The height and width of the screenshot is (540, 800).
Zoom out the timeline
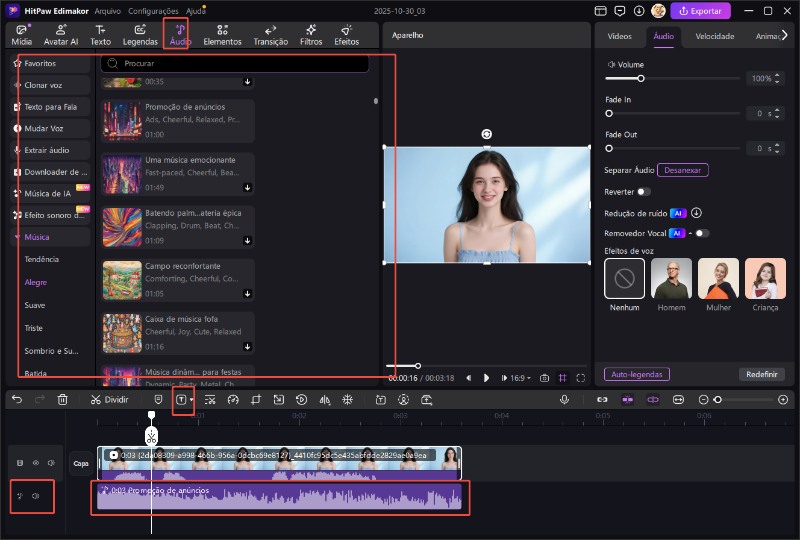pyautogui.click(x=703, y=400)
